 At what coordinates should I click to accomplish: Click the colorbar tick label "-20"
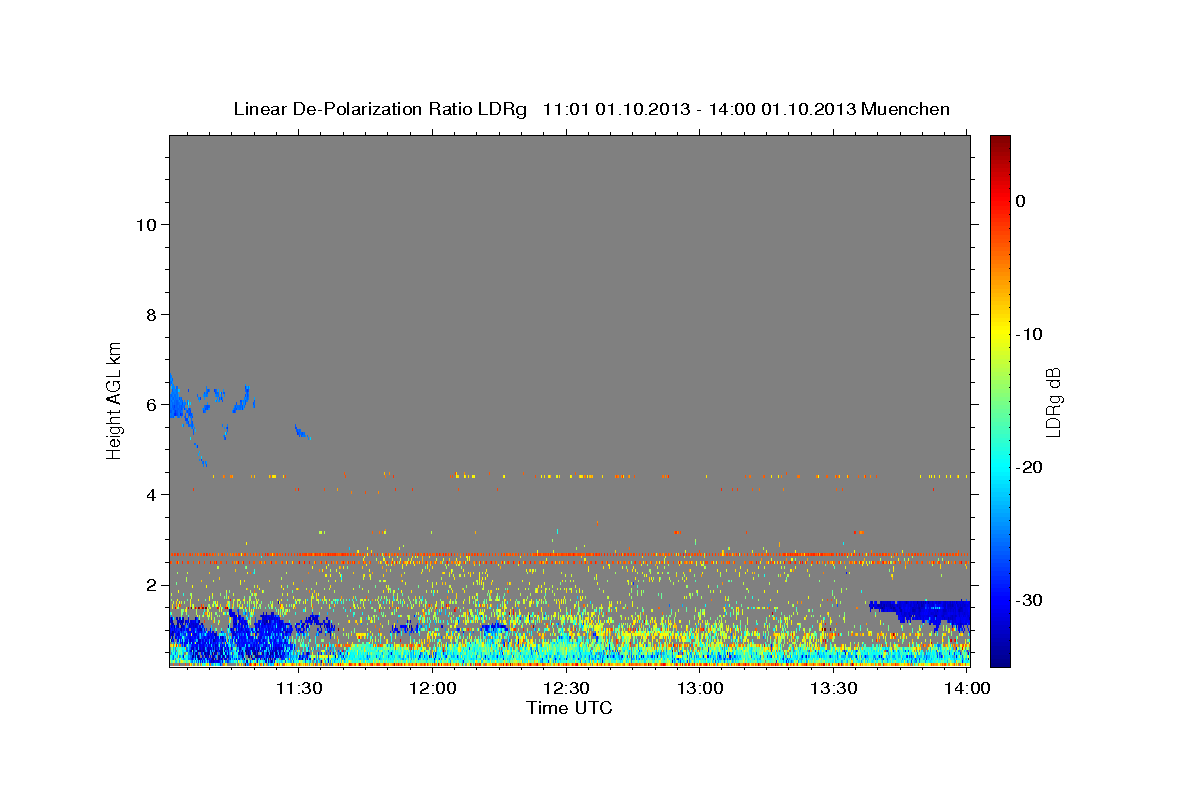click(1029, 467)
